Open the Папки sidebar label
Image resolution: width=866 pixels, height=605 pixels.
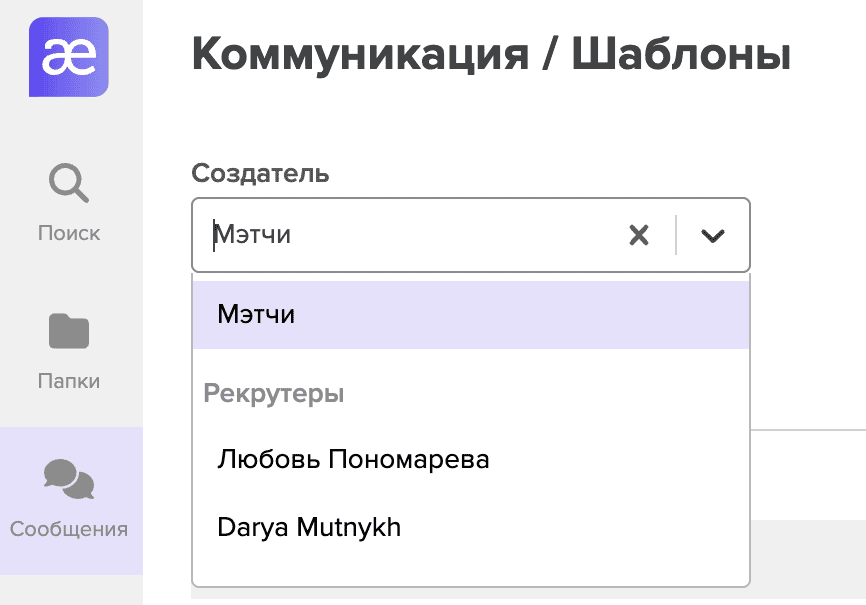pyautogui.click(x=69, y=381)
